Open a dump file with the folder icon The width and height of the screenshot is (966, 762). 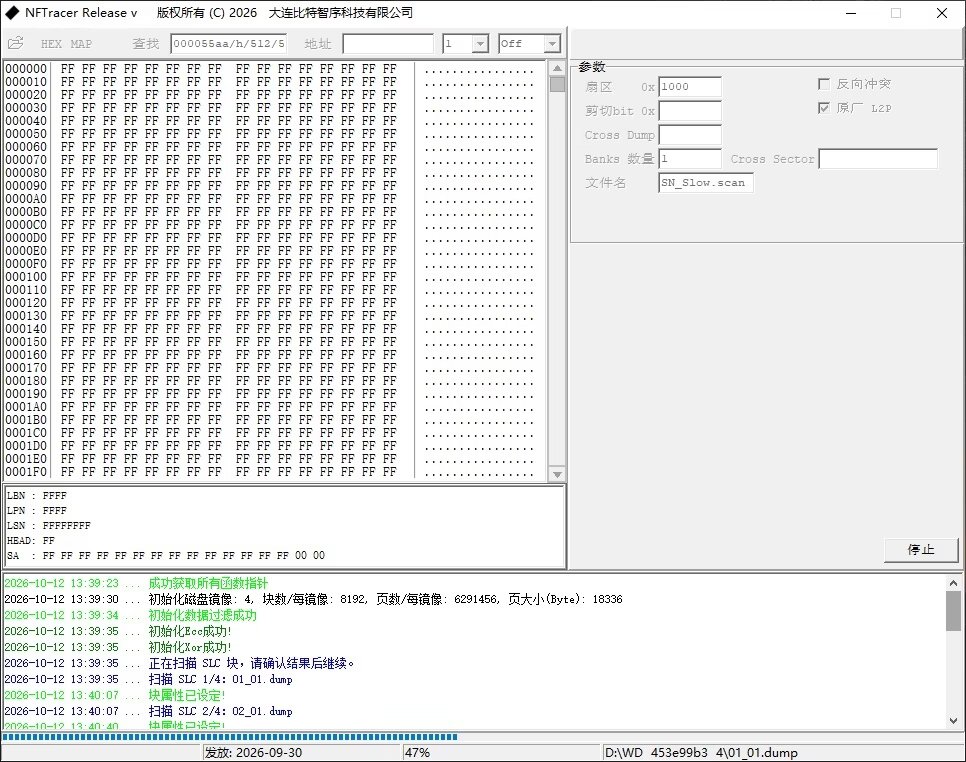pyautogui.click(x=15, y=43)
